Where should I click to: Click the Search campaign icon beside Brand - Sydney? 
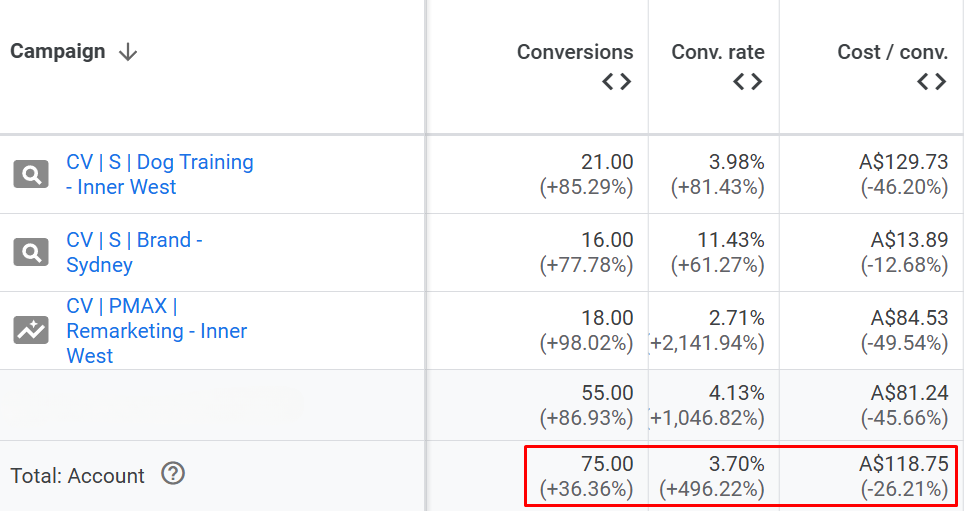32,253
